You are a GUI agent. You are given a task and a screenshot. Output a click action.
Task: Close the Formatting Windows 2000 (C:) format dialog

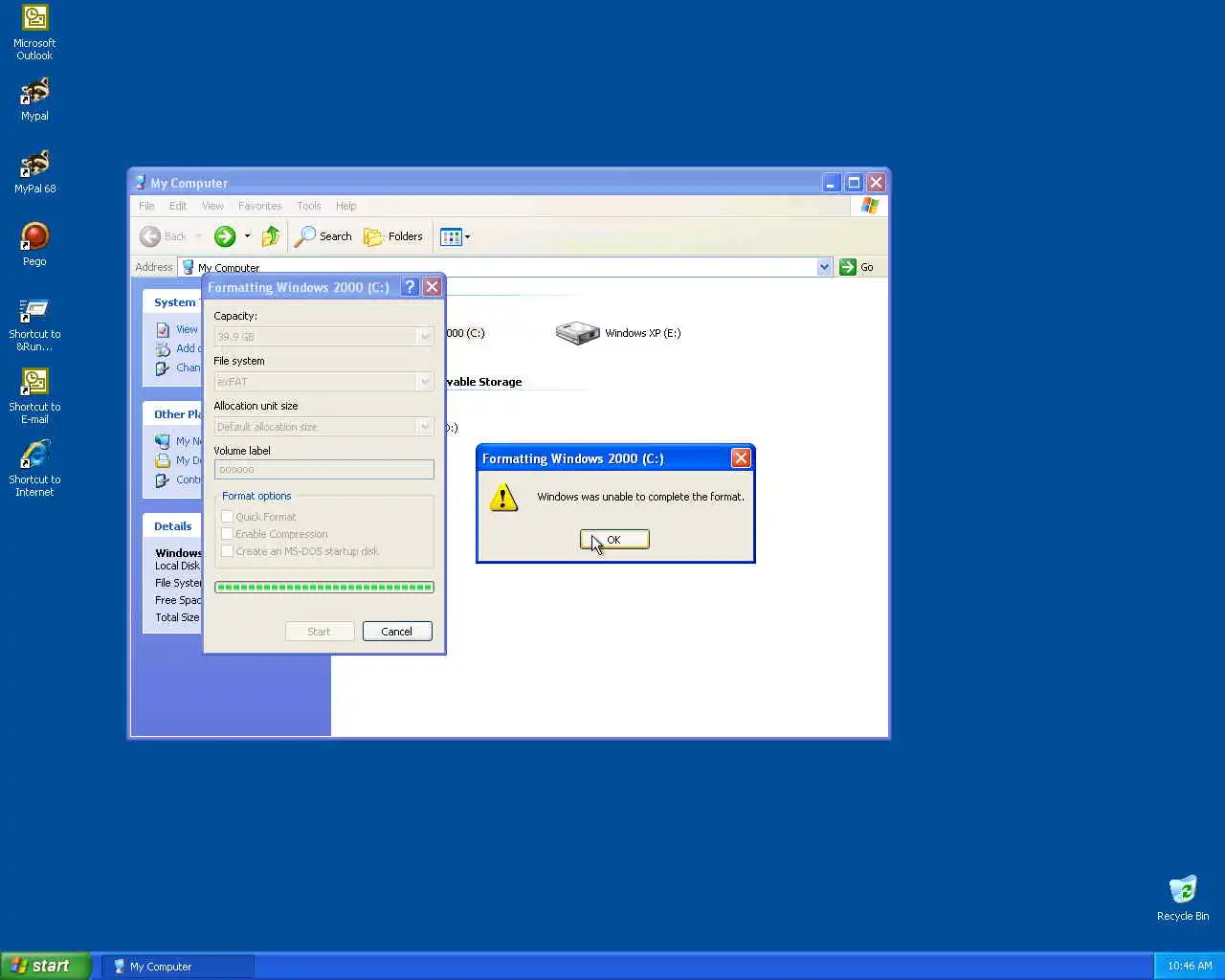coord(433,287)
